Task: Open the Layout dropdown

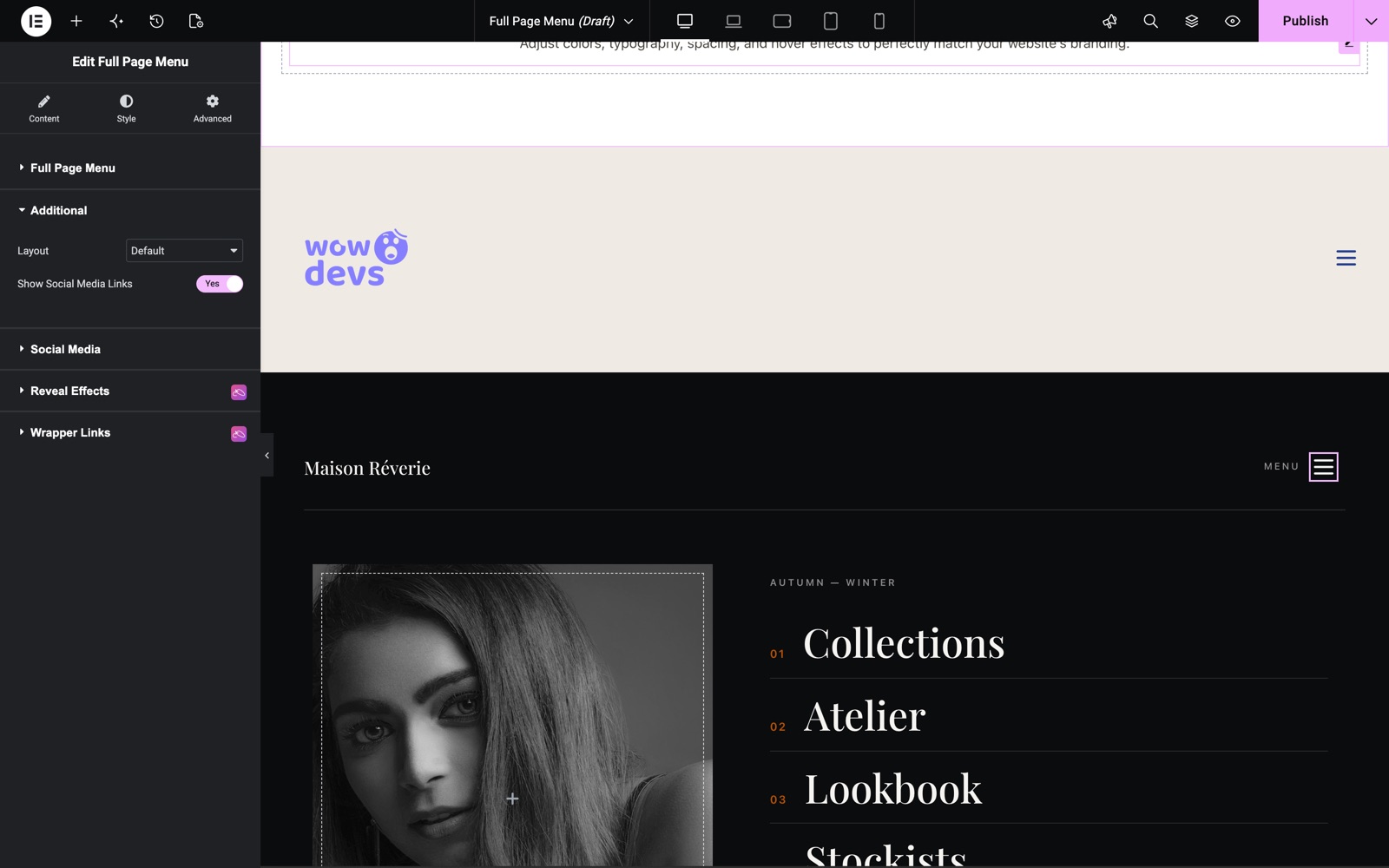Action: (x=184, y=251)
